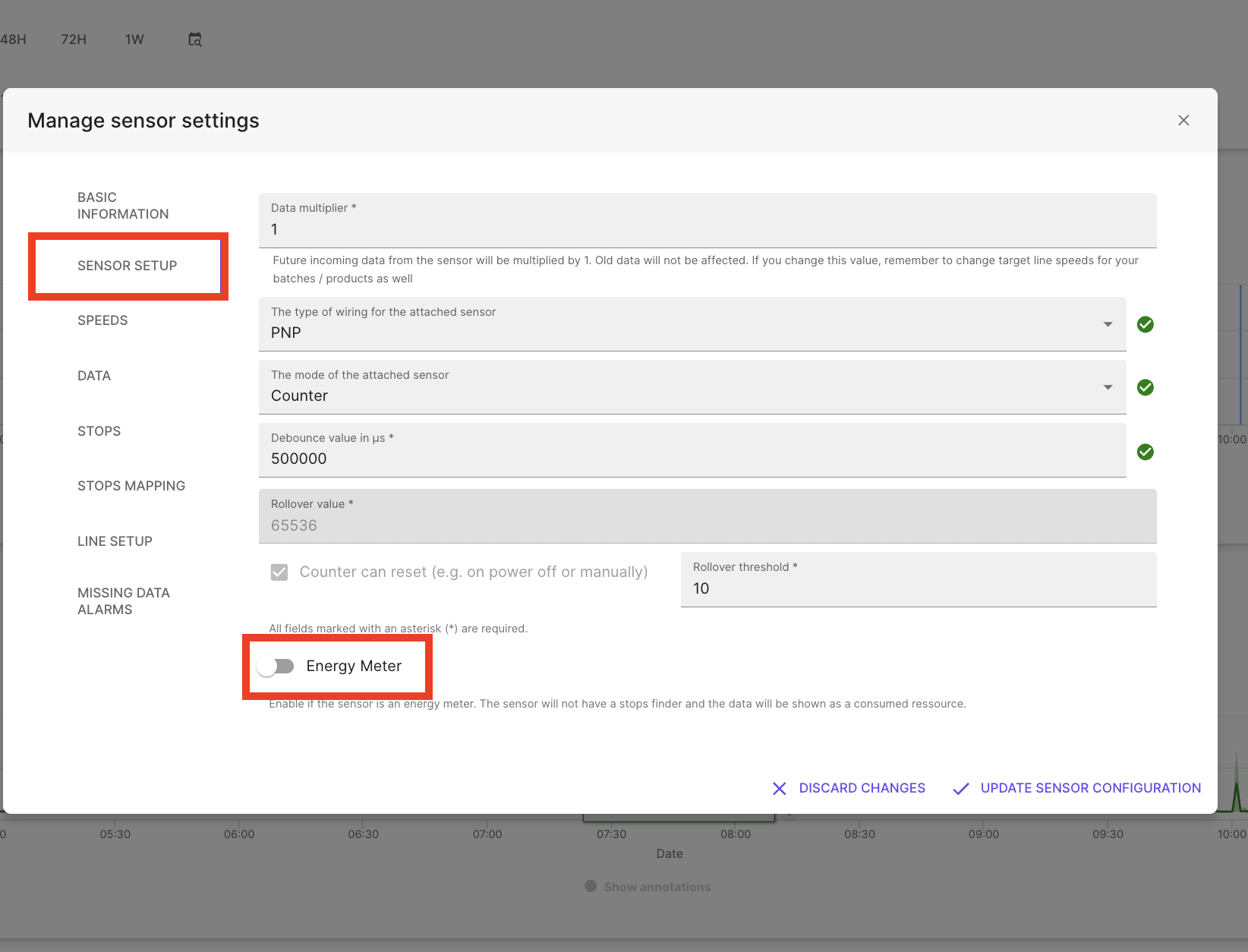This screenshot has height=952, width=1248.
Task: Click the Energy Meter label text
Action: coord(354,667)
